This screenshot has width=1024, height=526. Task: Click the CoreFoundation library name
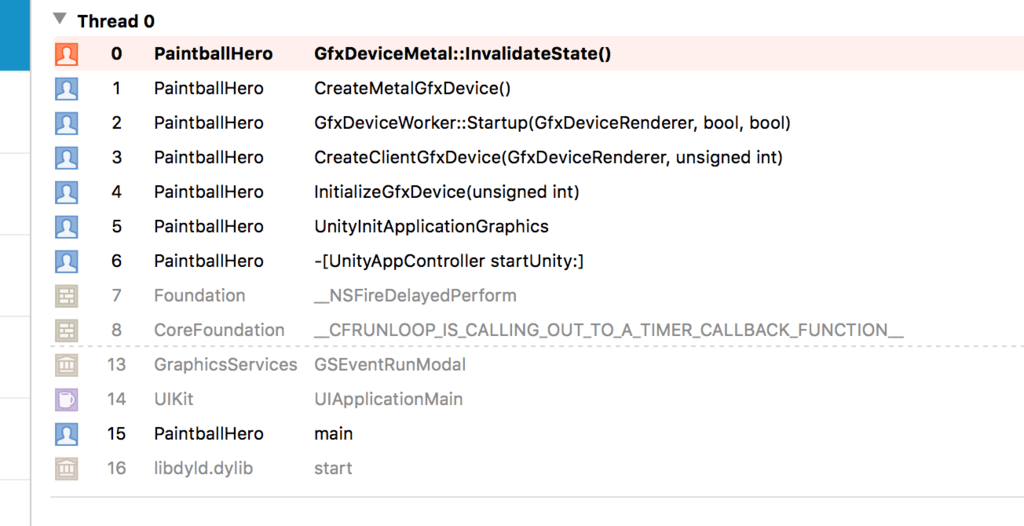pos(219,330)
